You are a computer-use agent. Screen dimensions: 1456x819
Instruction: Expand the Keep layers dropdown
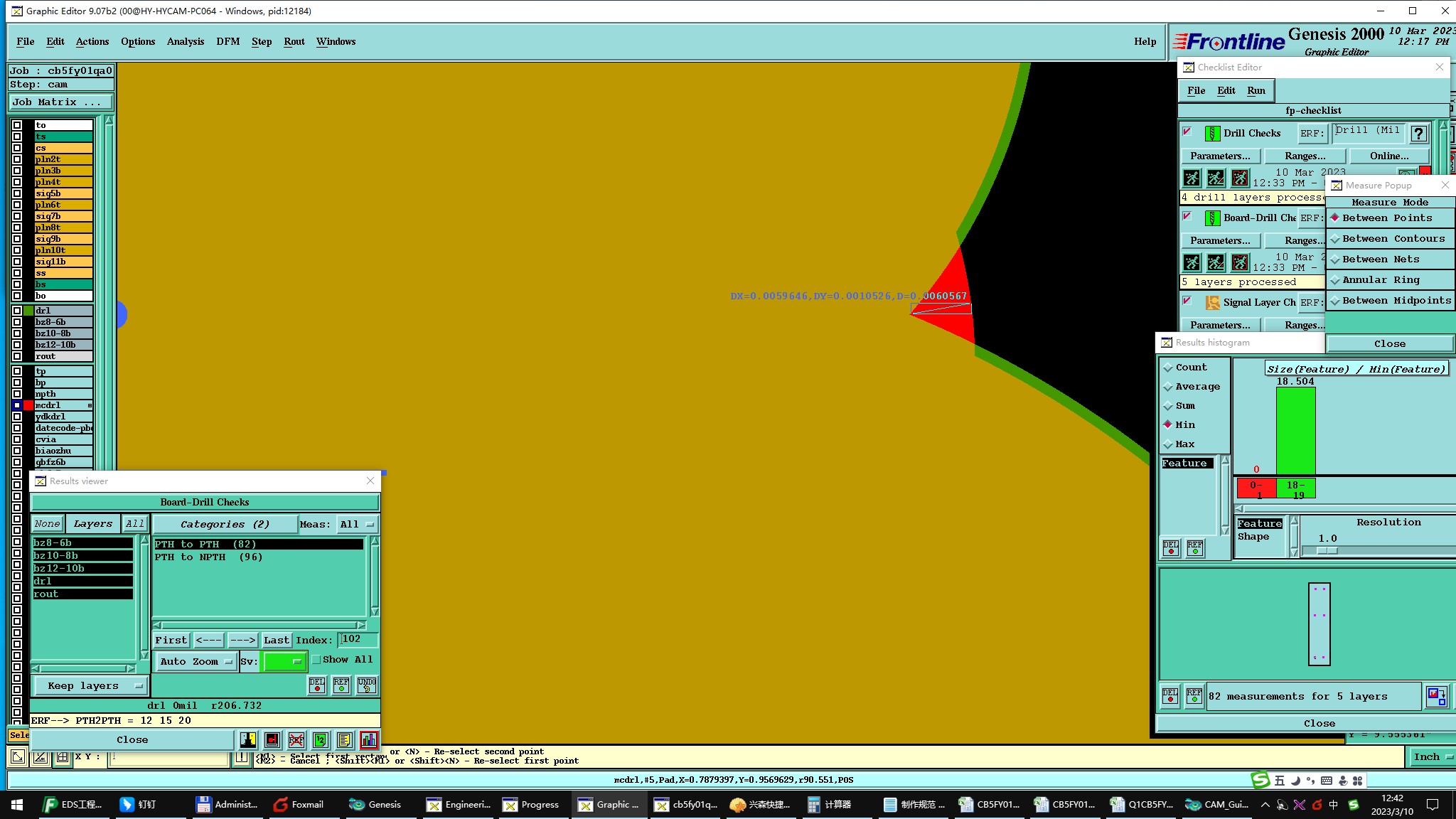[x=90, y=686]
